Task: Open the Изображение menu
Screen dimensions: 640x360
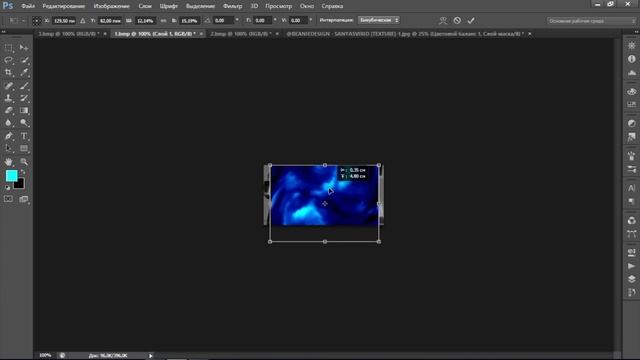Action: coord(111,6)
